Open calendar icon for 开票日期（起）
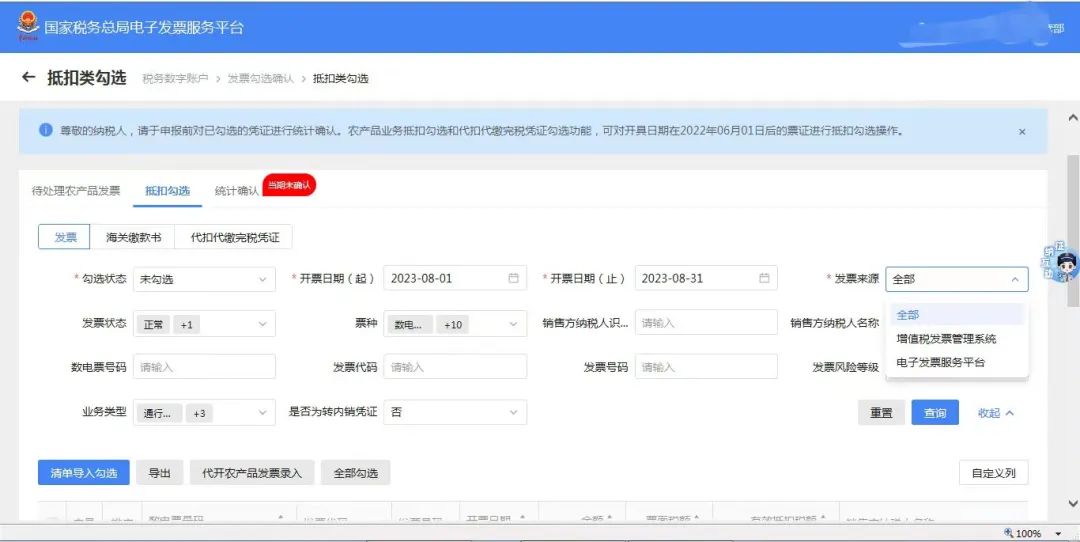The image size is (1080, 542). [x=513, y=278]
